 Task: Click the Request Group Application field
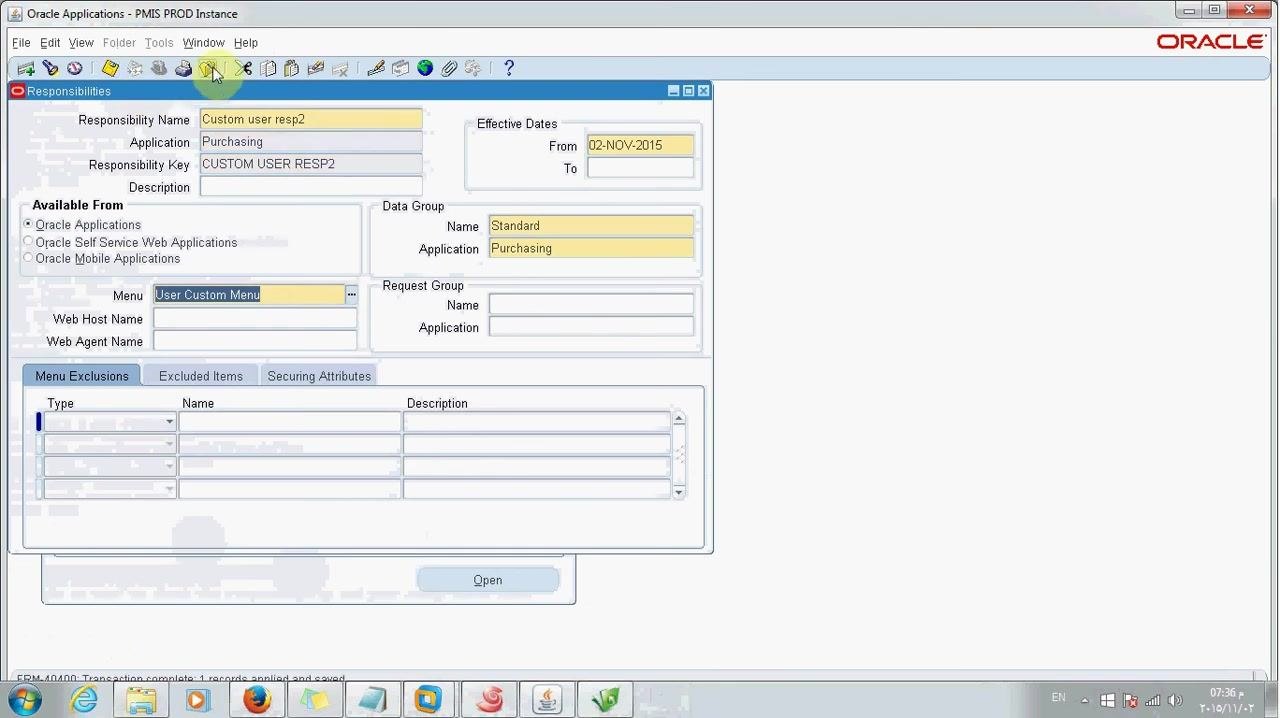pyautogui.click(x=591, y=327)
